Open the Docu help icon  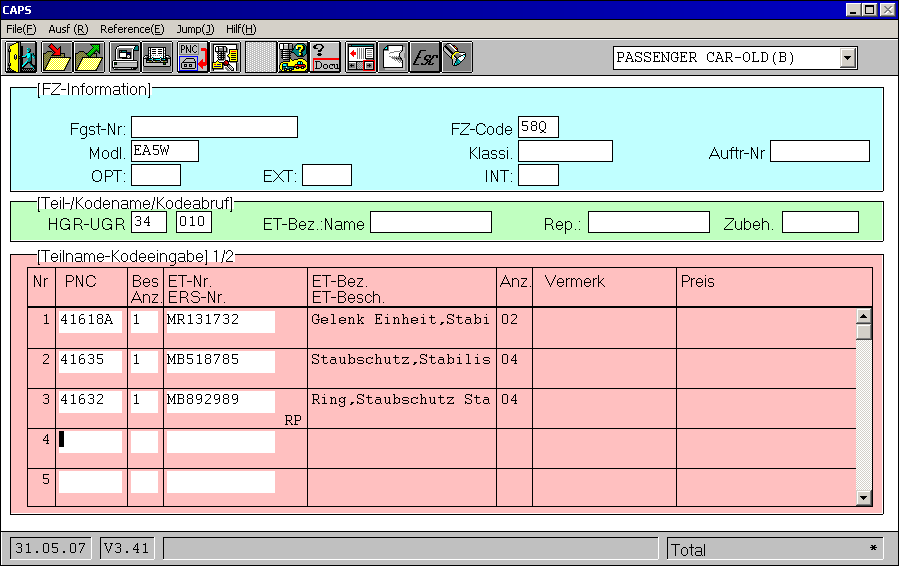click(x=326, y=57)
